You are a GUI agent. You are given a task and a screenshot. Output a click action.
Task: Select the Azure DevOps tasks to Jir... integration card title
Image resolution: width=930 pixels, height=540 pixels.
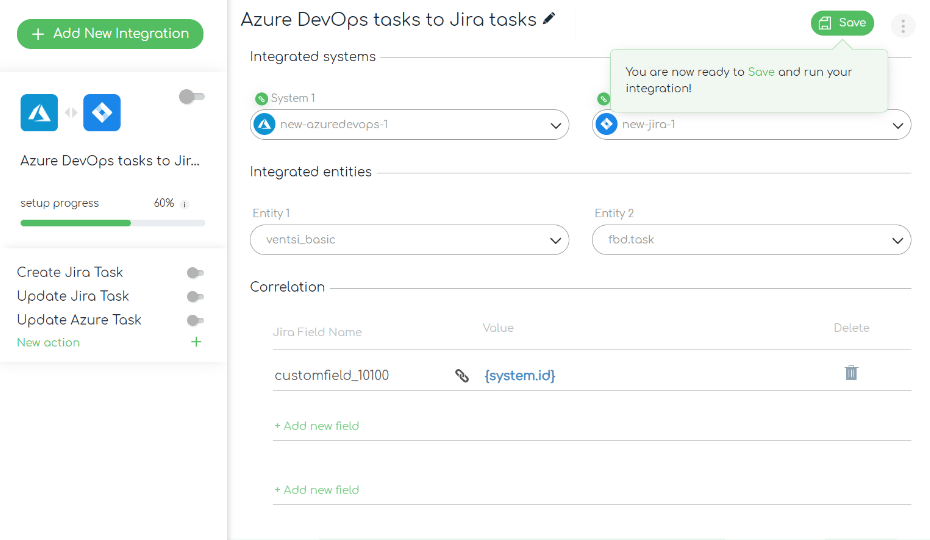coord(110,161)
